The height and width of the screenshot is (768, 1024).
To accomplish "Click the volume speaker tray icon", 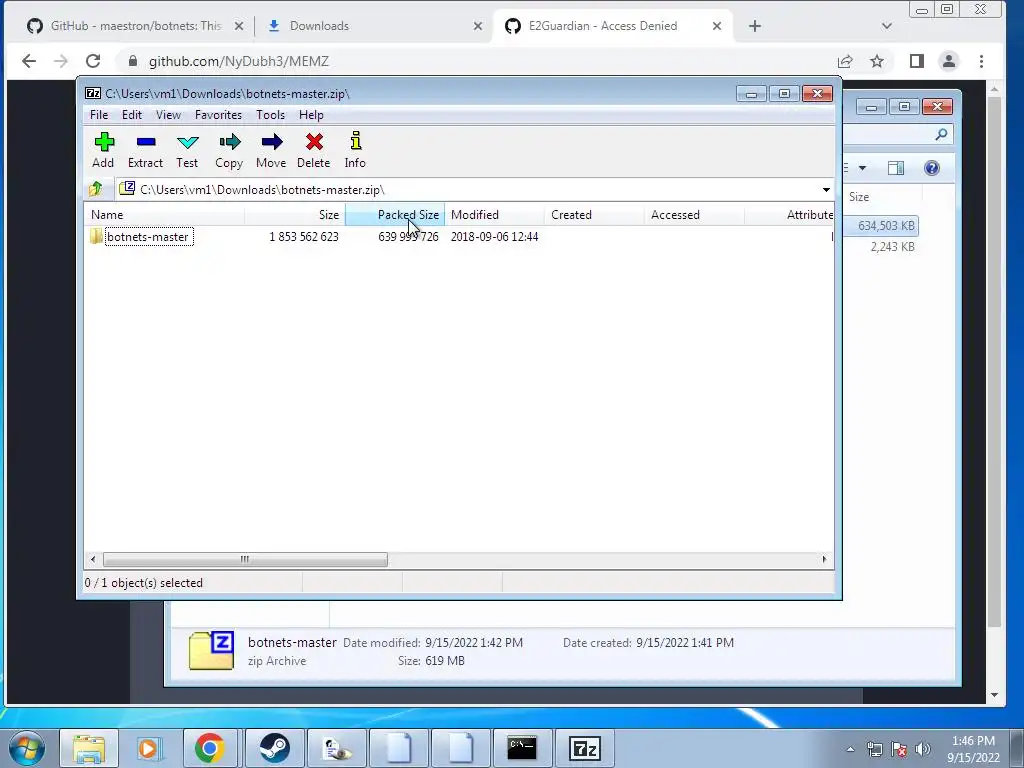I will click(923, 749).
